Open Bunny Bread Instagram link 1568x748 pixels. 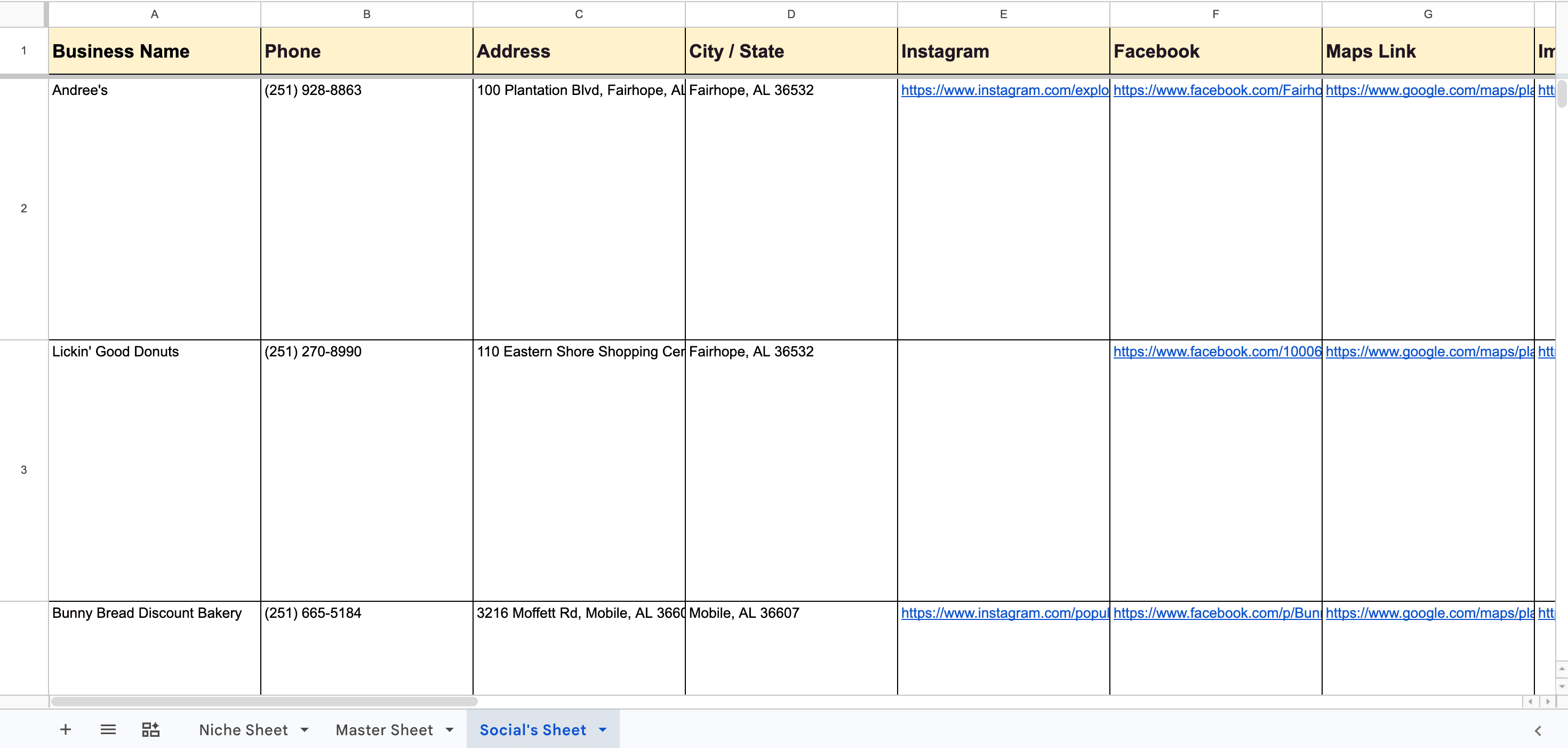[1004, 613]
